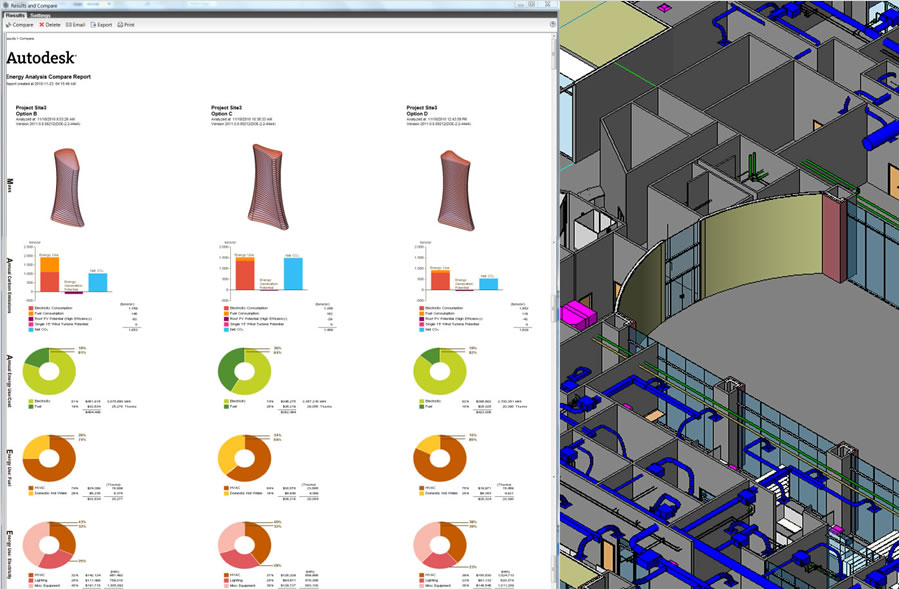
Task: Click Option C's dark-green Fuel cost swatch
Action: [227, 407]
